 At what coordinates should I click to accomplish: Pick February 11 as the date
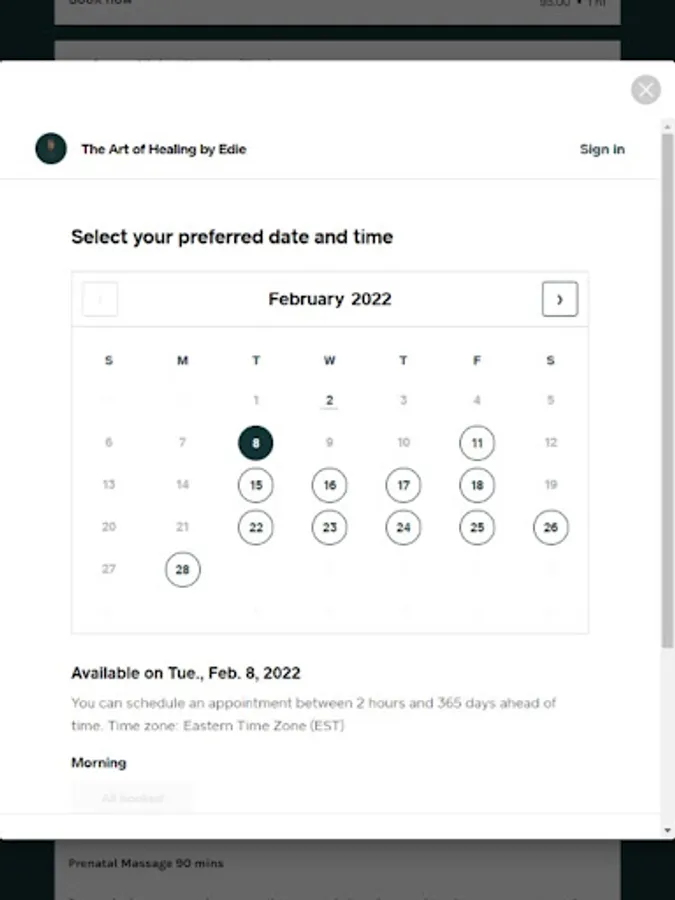click(x=477, y=443)
